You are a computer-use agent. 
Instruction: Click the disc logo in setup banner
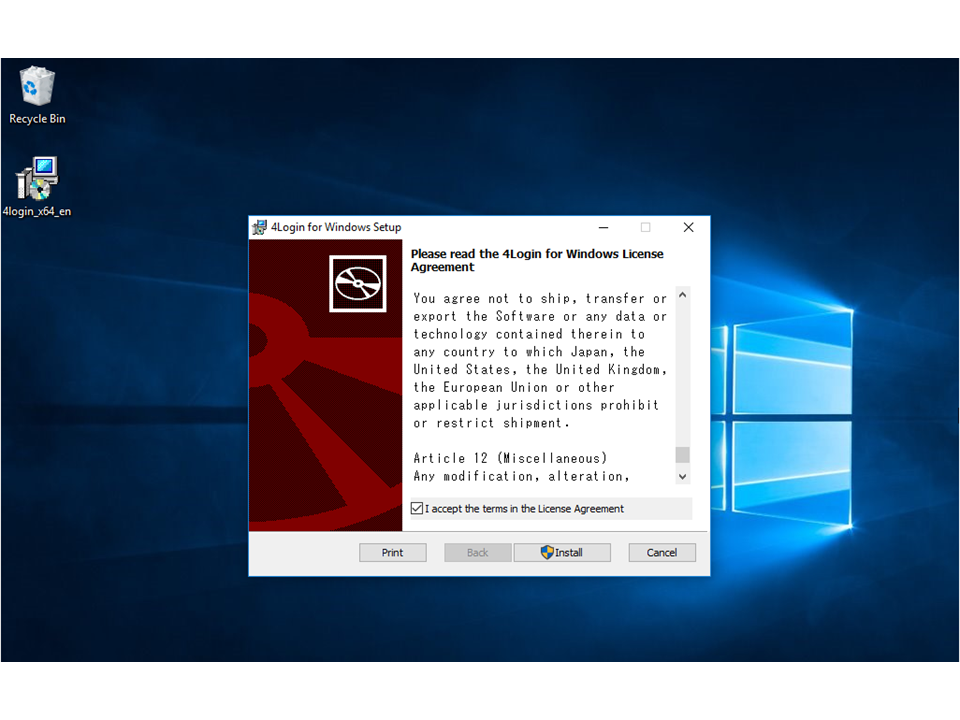click(x=358, y=283)
